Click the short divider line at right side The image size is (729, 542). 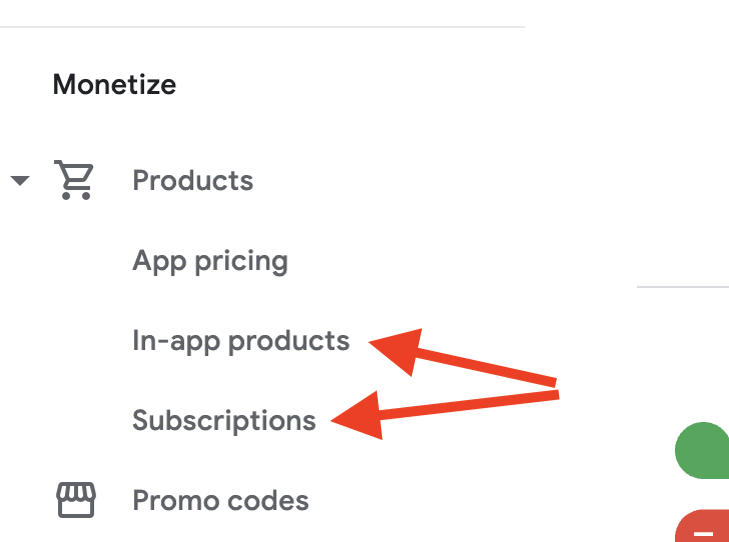[x=683, y=287]
